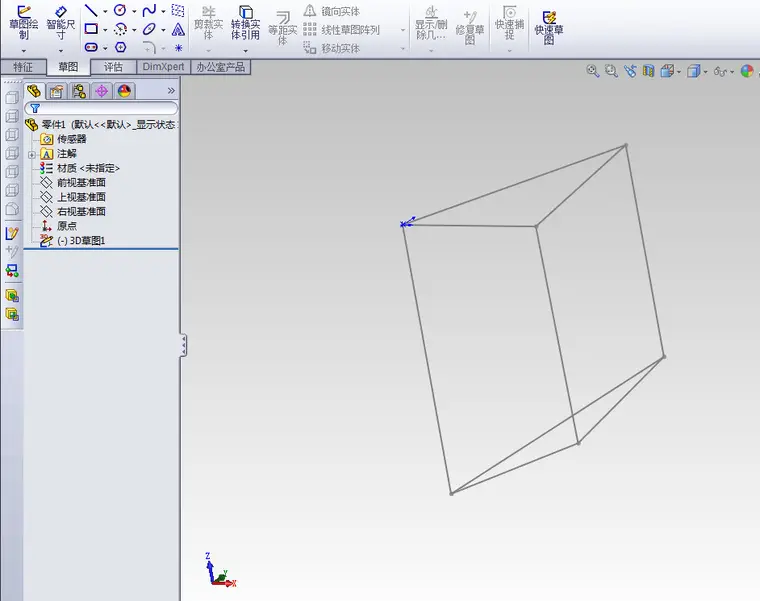Select the Ellipse sketch tool
This screenshot has width=760, height=601.
[x=149, y=29]
